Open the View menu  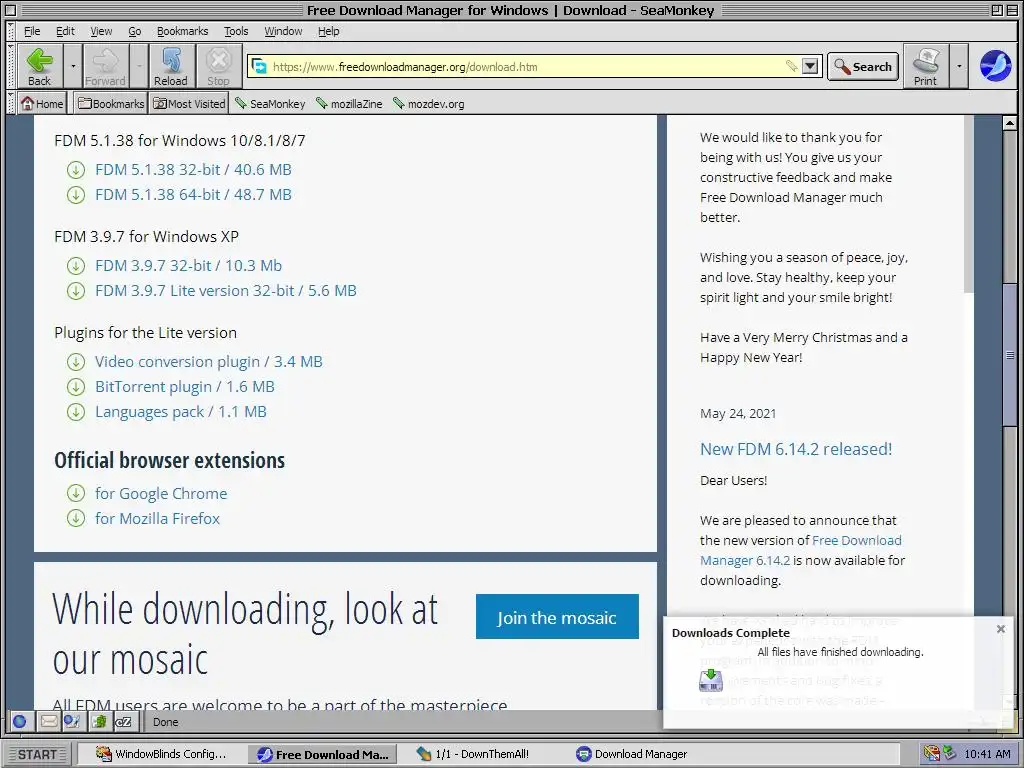[x=101, y=31]
